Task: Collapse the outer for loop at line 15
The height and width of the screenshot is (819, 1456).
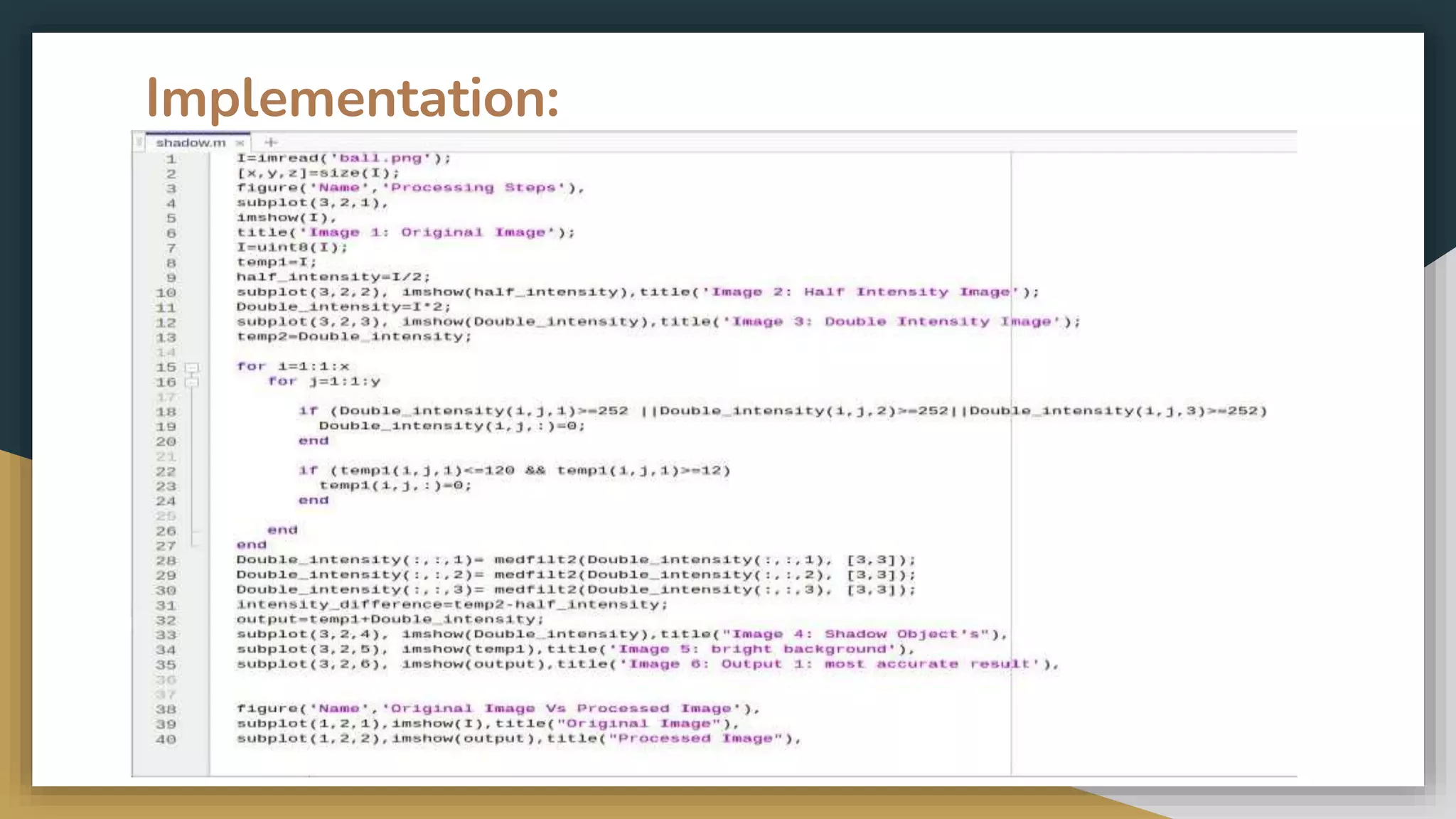Action: tap(191, 368)
